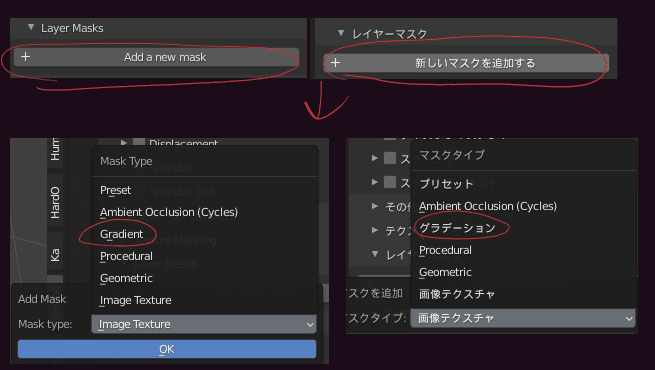The height and width of the screenshot is (370, 655).
Task: Select Procedural in the English Mask Type menu
Action: click(x=127, y=256)
